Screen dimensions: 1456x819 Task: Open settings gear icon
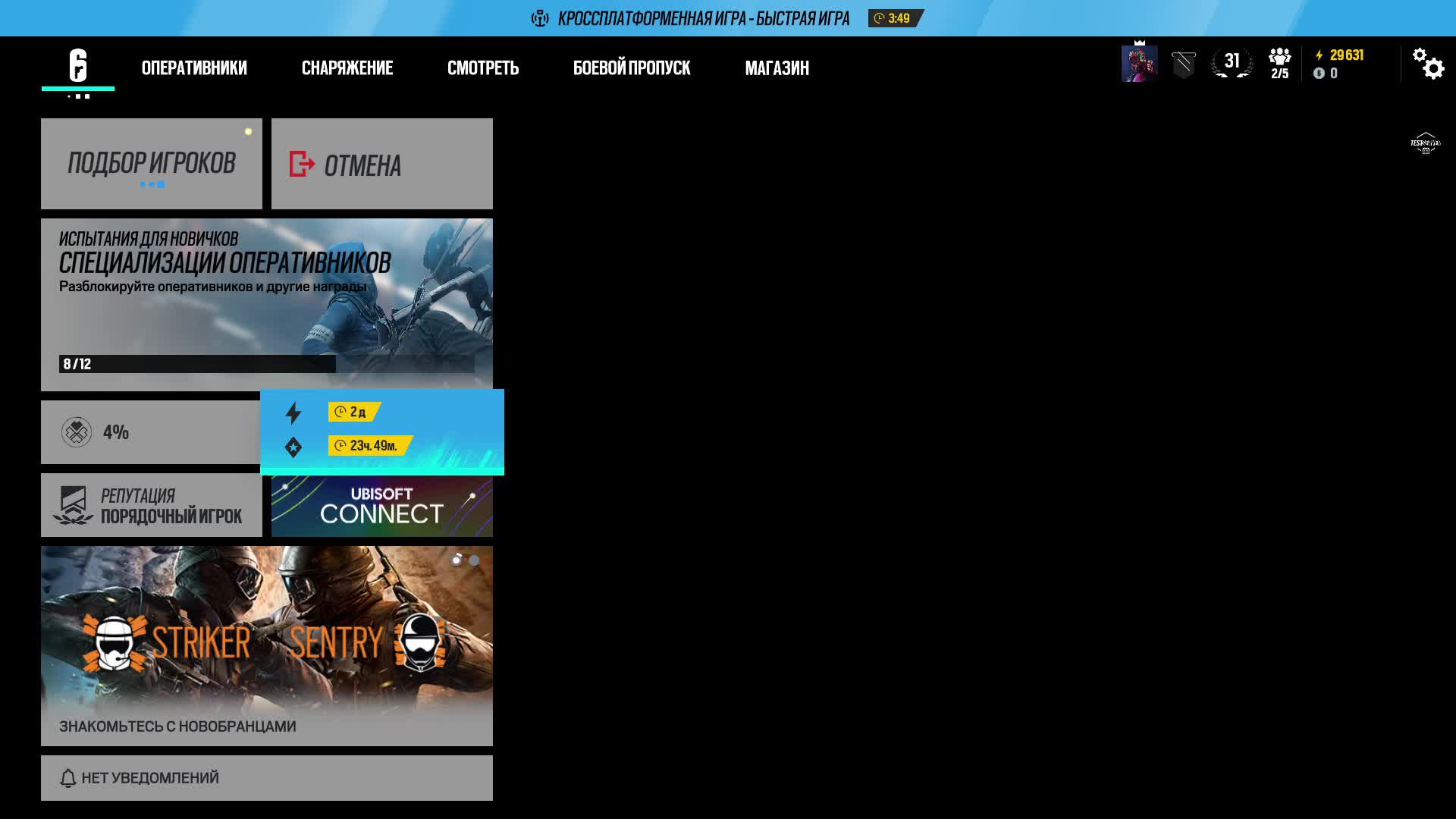pyautogui.click(x=1428, y=64)
